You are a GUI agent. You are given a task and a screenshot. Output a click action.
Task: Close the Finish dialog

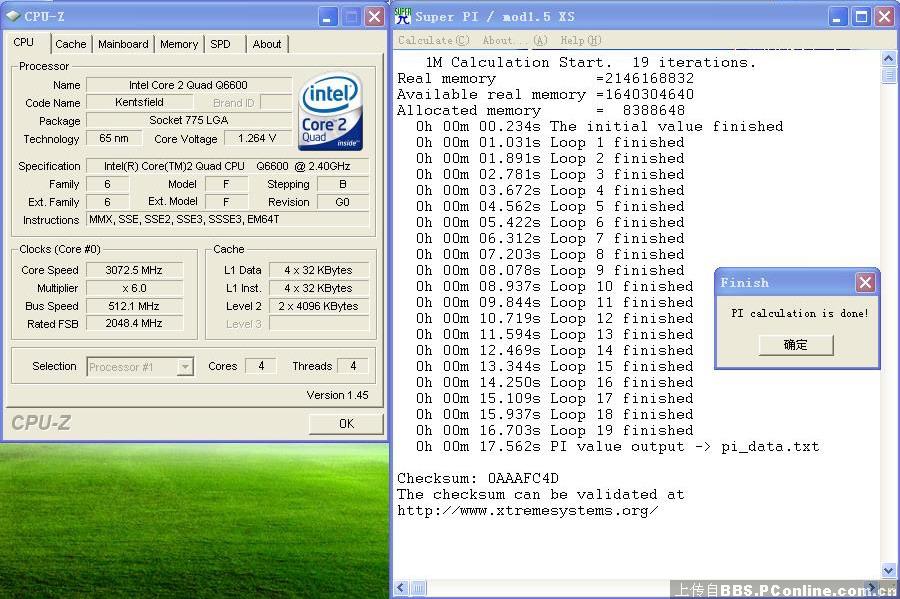865,282
